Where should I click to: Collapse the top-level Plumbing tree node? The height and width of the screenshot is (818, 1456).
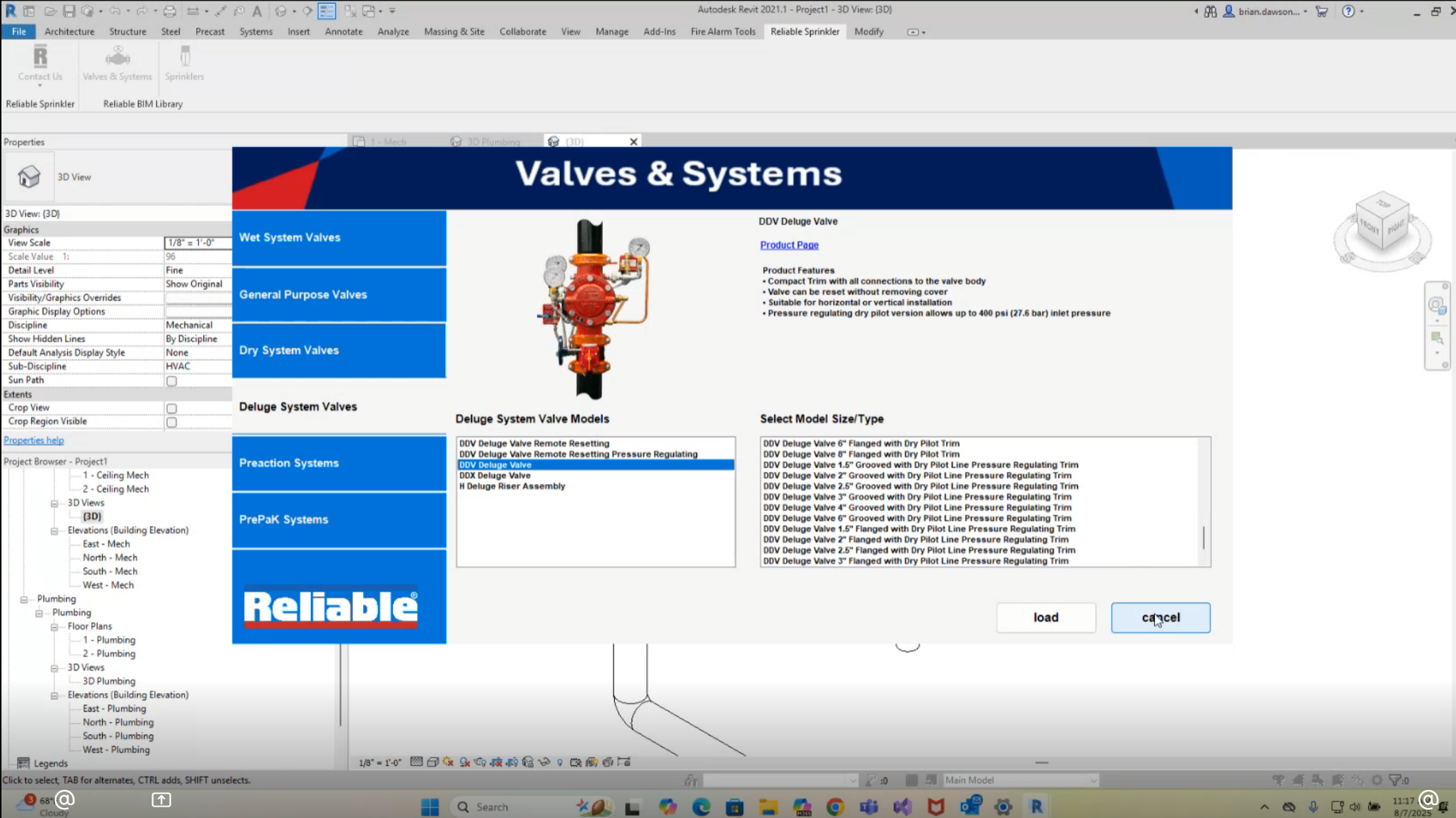coord(24,600)
